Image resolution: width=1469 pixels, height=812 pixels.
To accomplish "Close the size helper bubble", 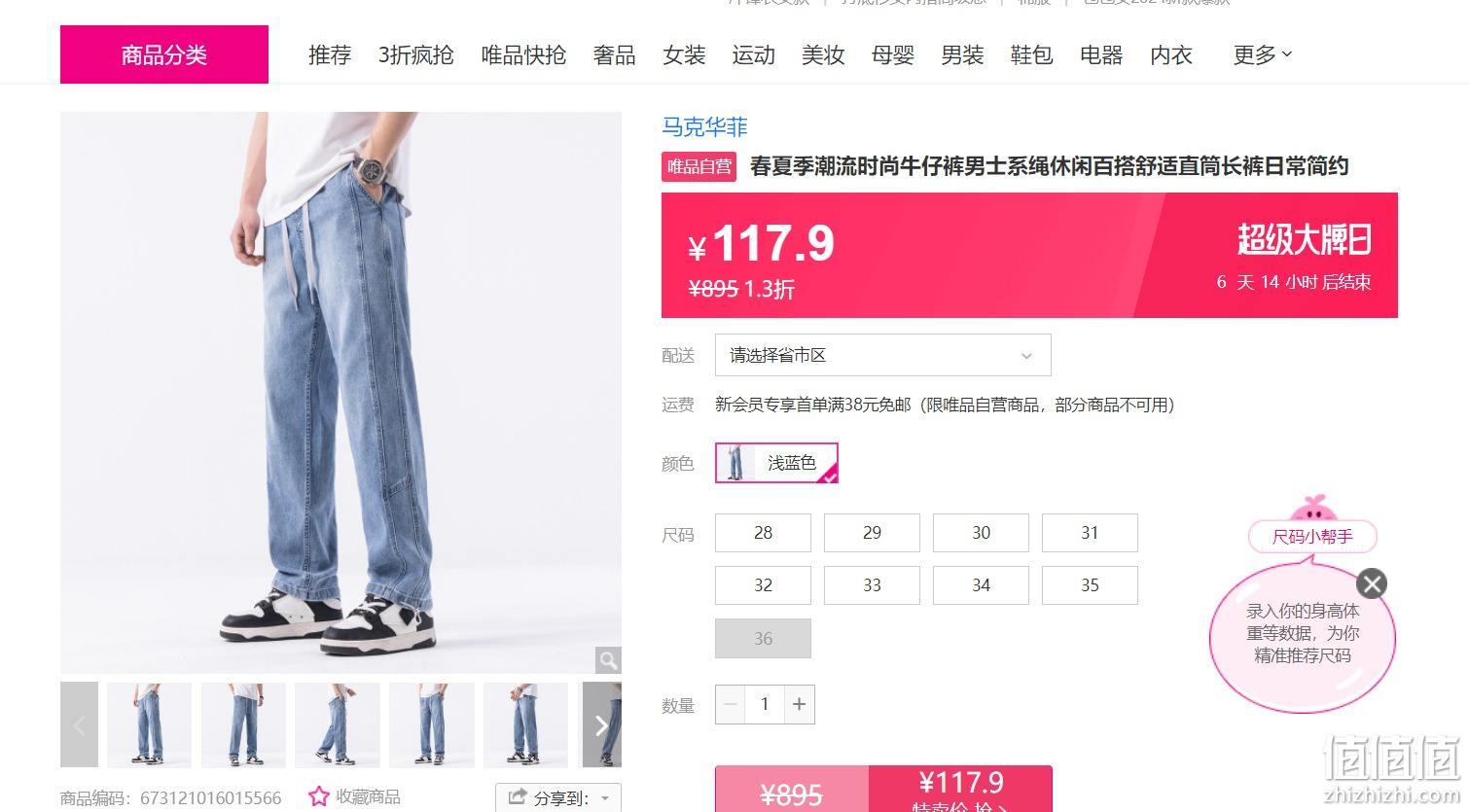I will click(1372, 583).
